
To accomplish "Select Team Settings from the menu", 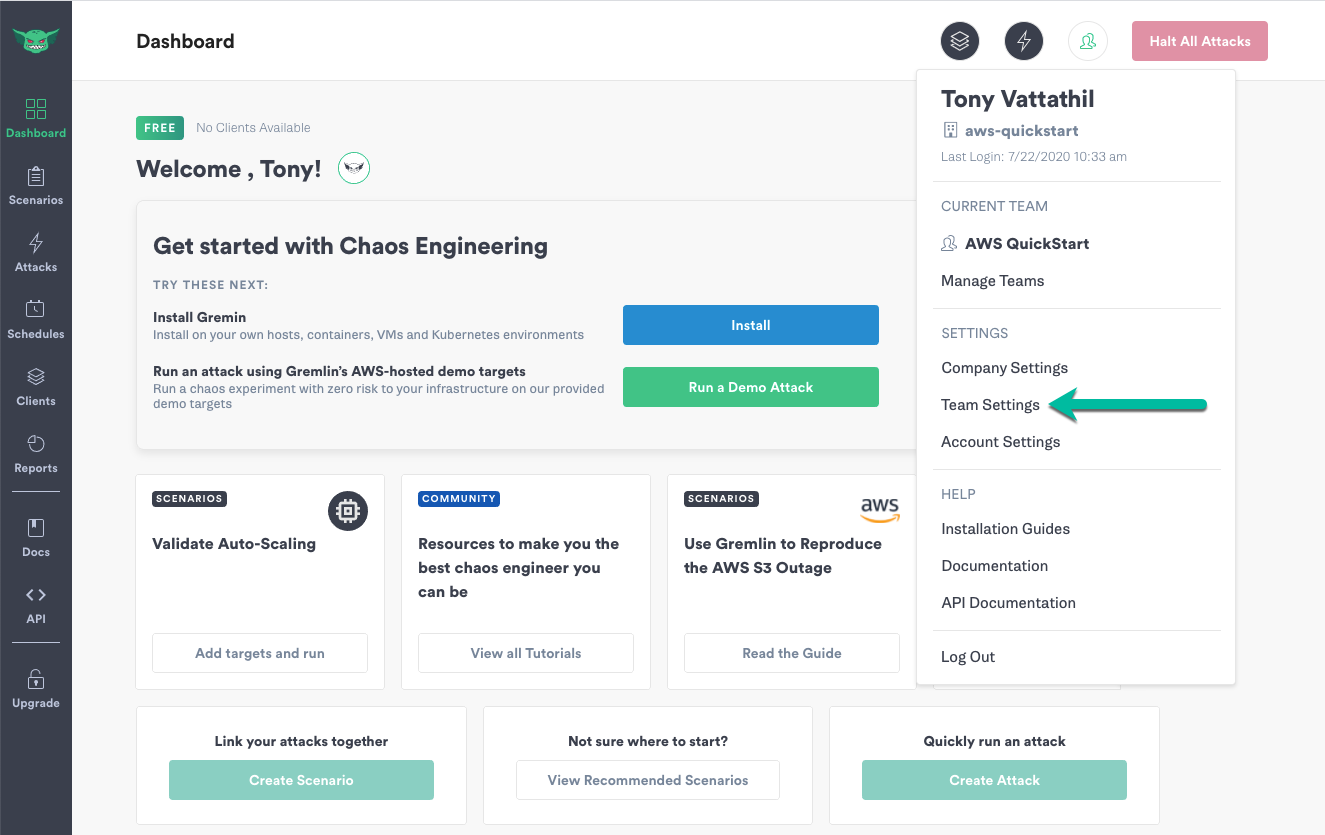I will coord(991,405).
